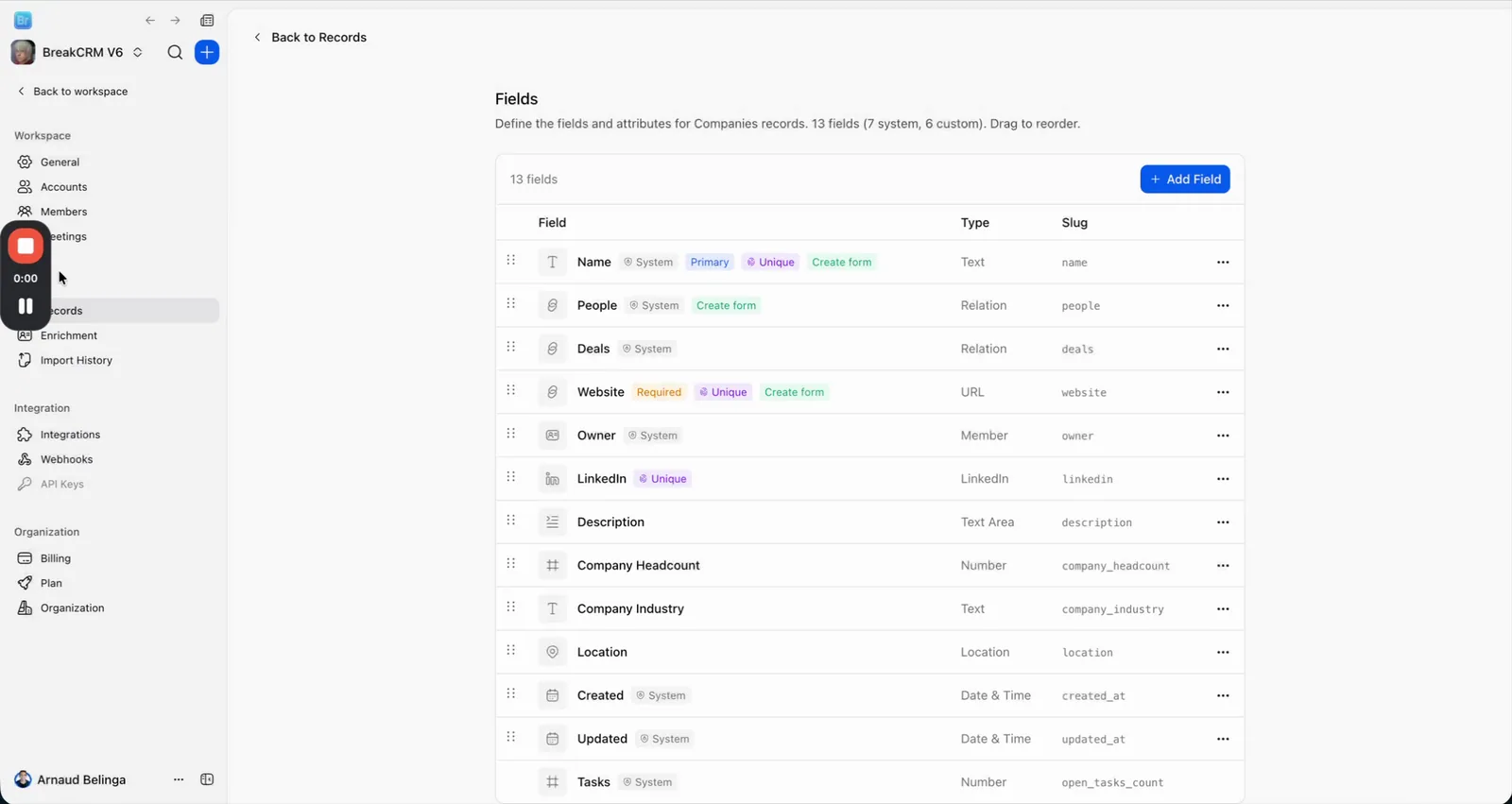Navigate forward with the right arrow icon
The image size is (1512, 804).
(x=175, y=20)
